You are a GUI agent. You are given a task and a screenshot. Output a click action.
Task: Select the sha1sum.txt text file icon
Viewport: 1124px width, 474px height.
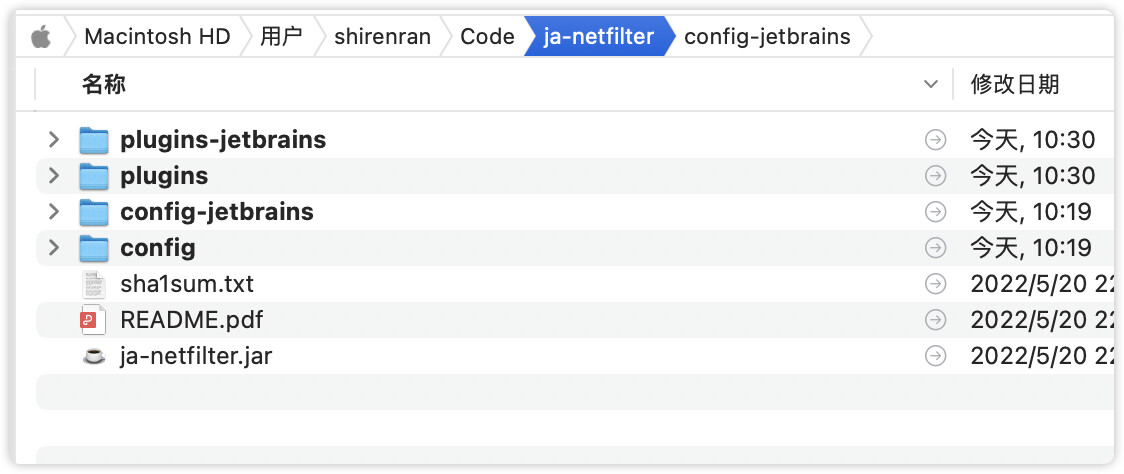pos(94,285)
